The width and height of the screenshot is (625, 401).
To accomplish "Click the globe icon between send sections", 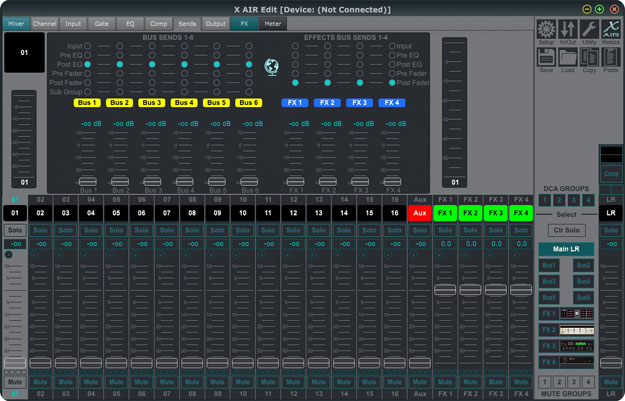I will click(x=271, y=67).
